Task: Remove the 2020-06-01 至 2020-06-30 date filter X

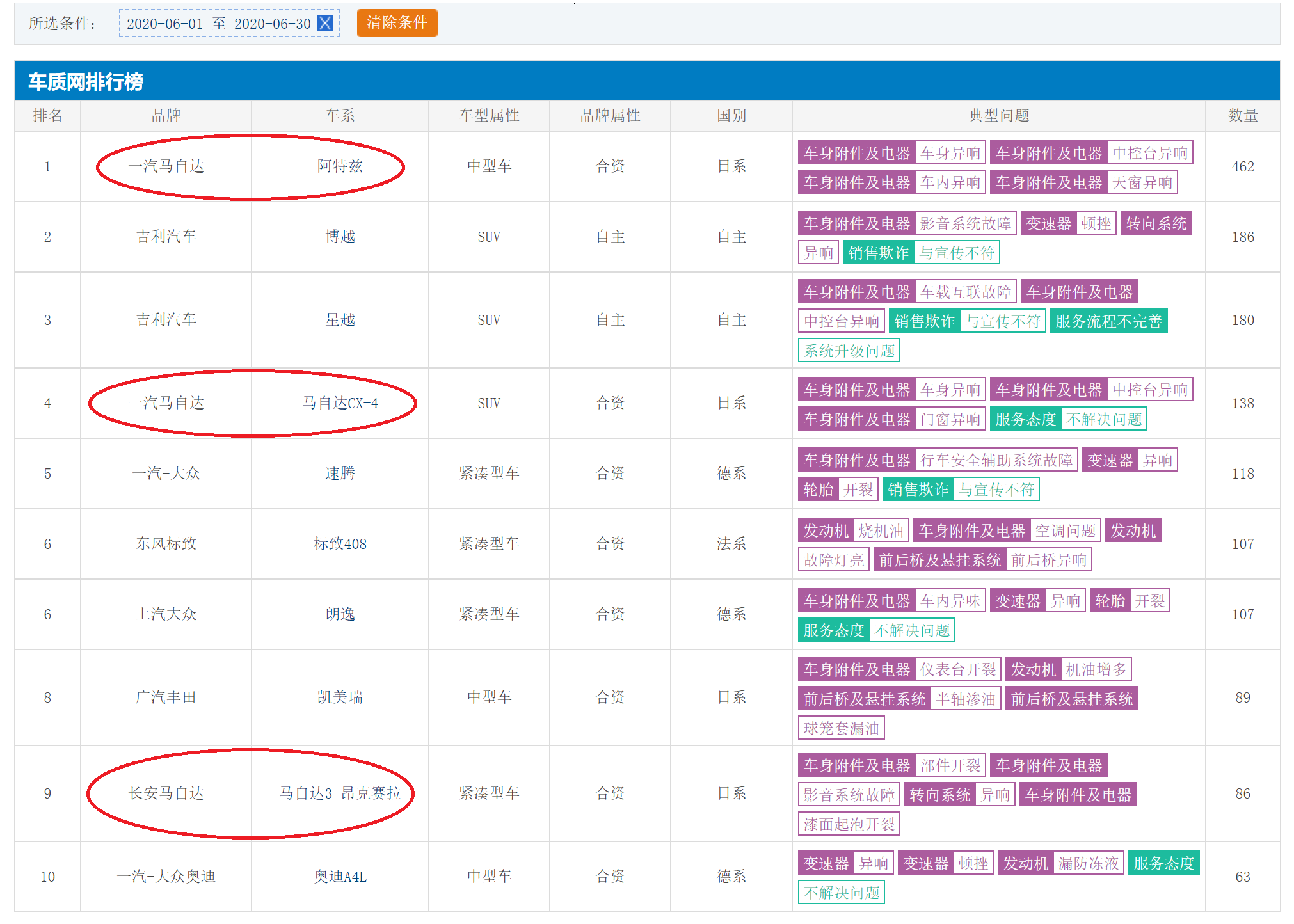Action: 325,23
